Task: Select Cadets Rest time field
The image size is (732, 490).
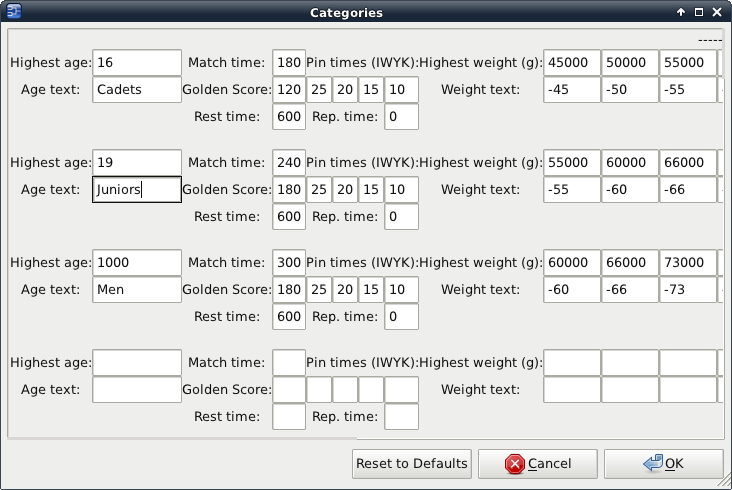Action: pyautogui.click(x=289, y=117)
